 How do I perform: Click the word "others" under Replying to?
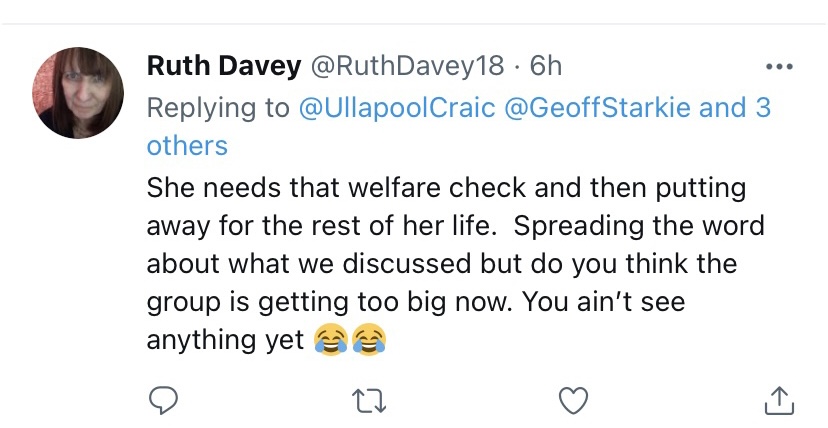coord(187,146)
